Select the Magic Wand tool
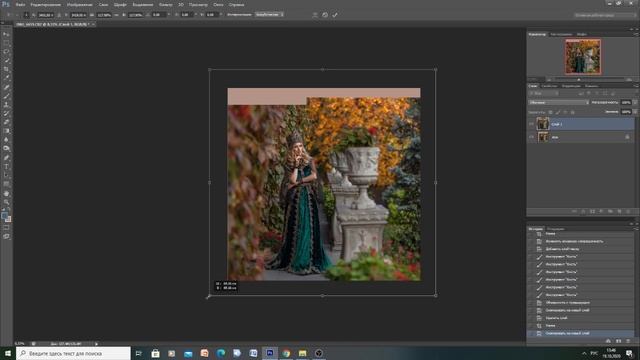 6,60
